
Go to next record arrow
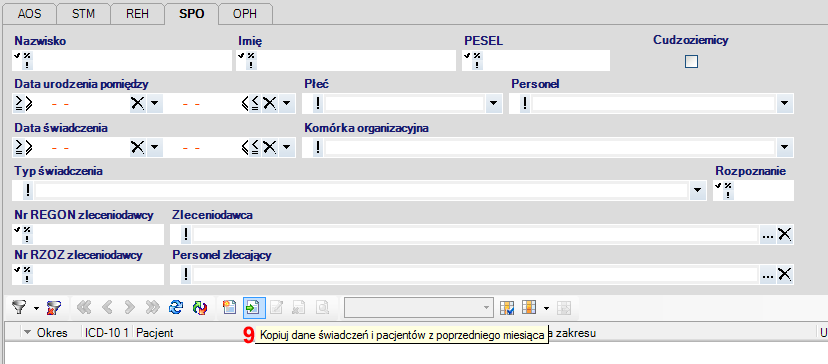[130, 307]
